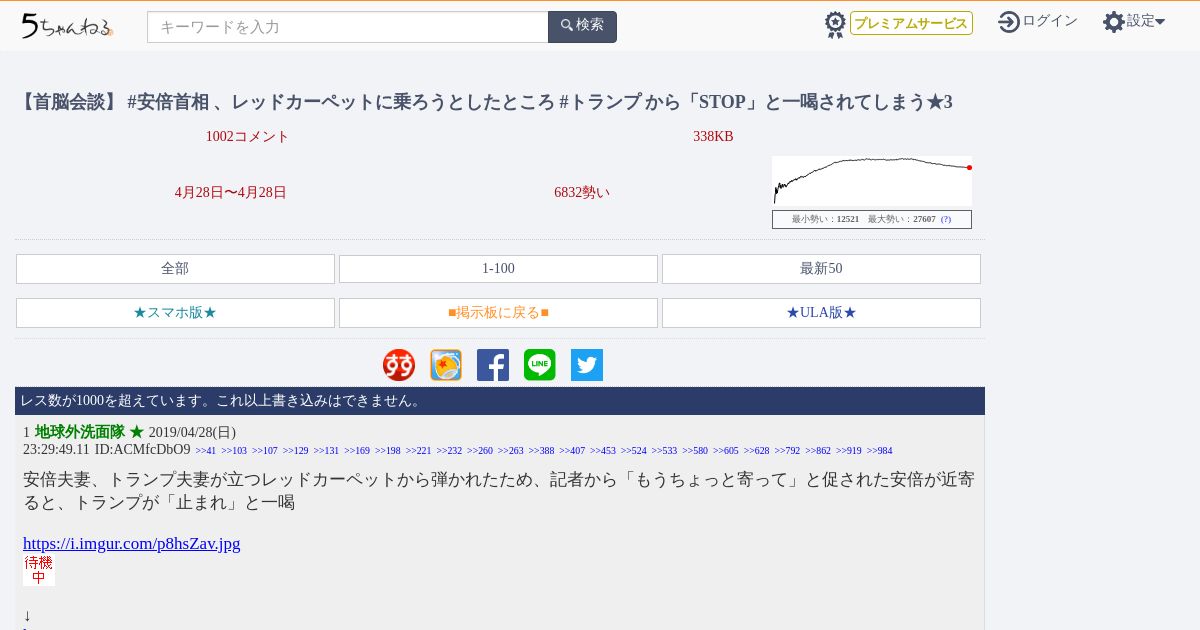Share via the red すす icon
The image size is (1200, 630).
[x=399, y=365]
